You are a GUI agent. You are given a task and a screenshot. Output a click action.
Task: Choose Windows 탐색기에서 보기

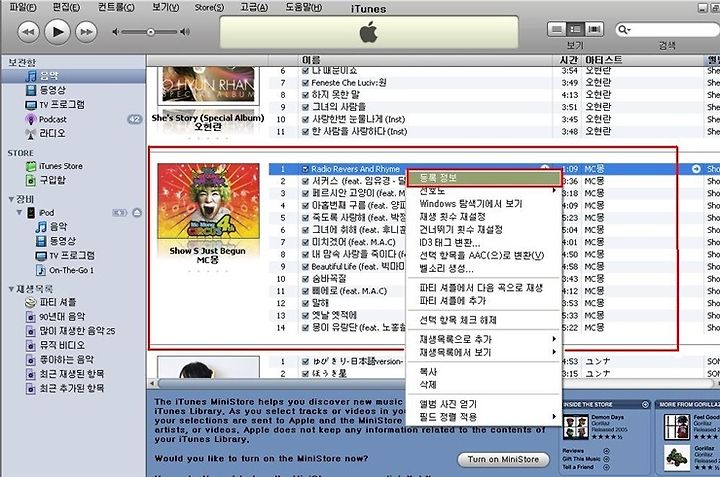coord(484,204)
